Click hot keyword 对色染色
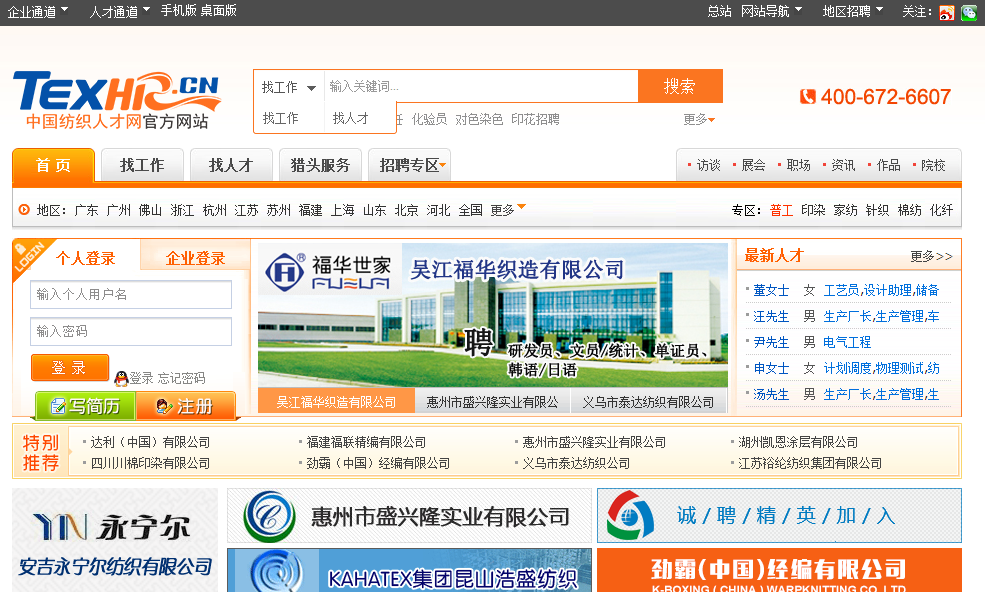 click(479, 119)
